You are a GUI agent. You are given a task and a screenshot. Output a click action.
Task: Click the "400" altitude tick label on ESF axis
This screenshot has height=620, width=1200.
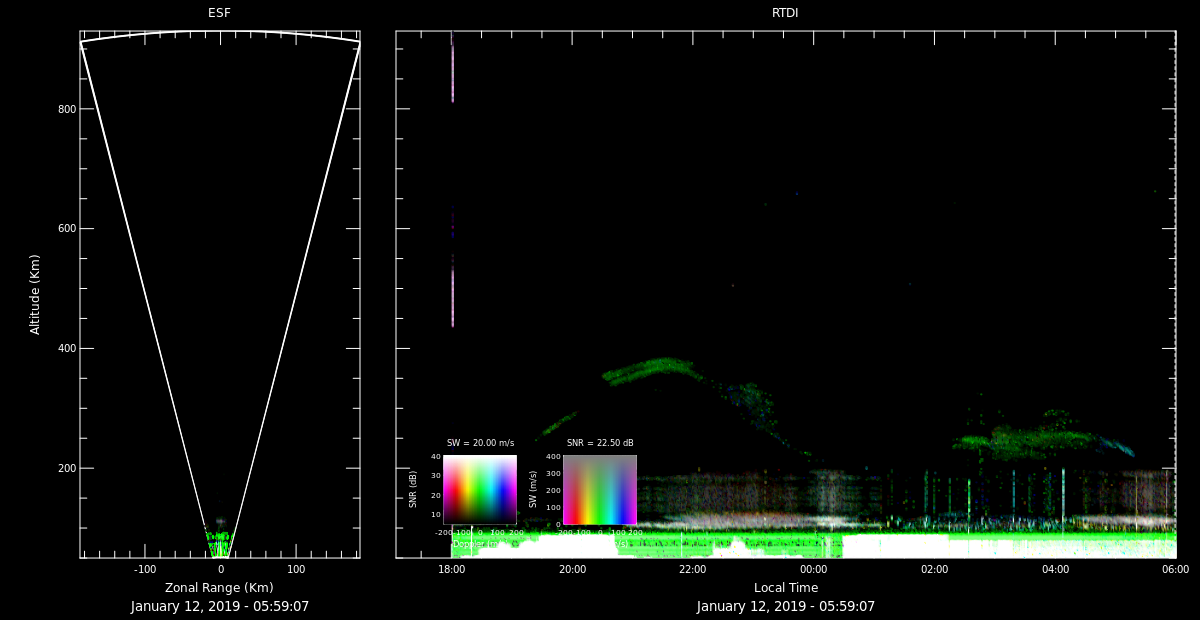(x=68, y=349)
